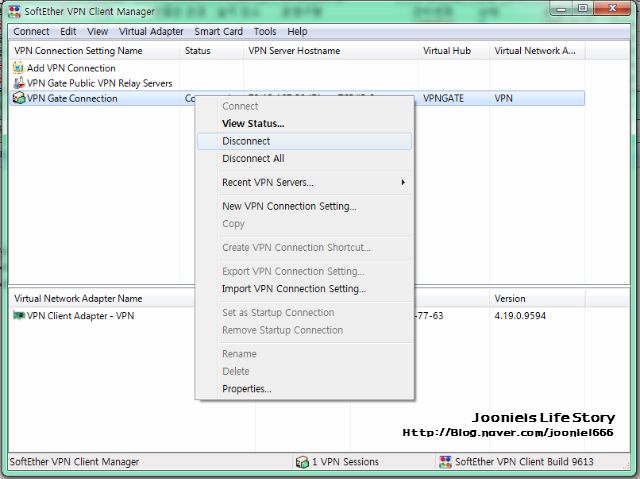Click the VPN Gate Connection row icon
Viewport: 640px width, 479px height.
(x=19, y=98)
